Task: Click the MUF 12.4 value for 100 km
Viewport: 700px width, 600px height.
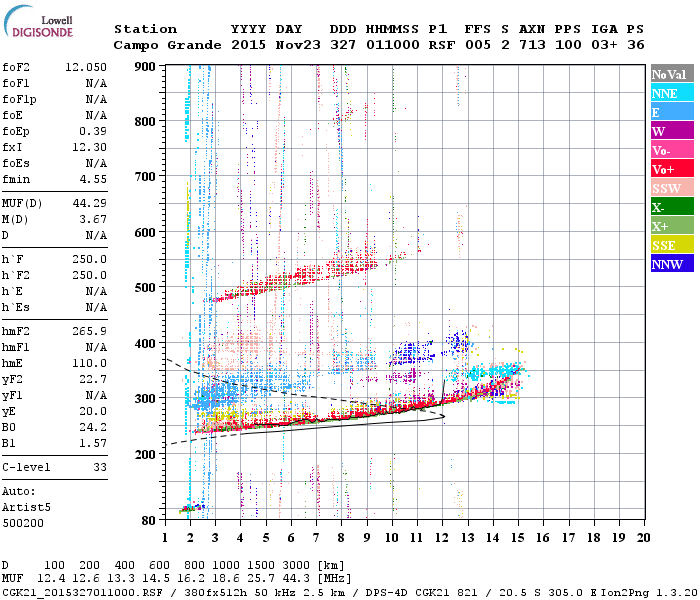Action: tap(51, 579)
